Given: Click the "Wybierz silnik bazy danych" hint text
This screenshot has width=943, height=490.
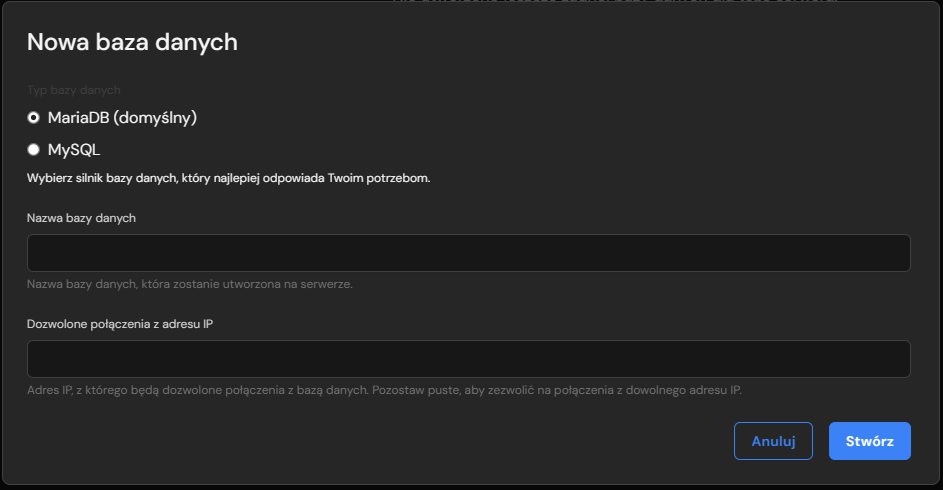Looking at the screenshot, I should point(228,179).
